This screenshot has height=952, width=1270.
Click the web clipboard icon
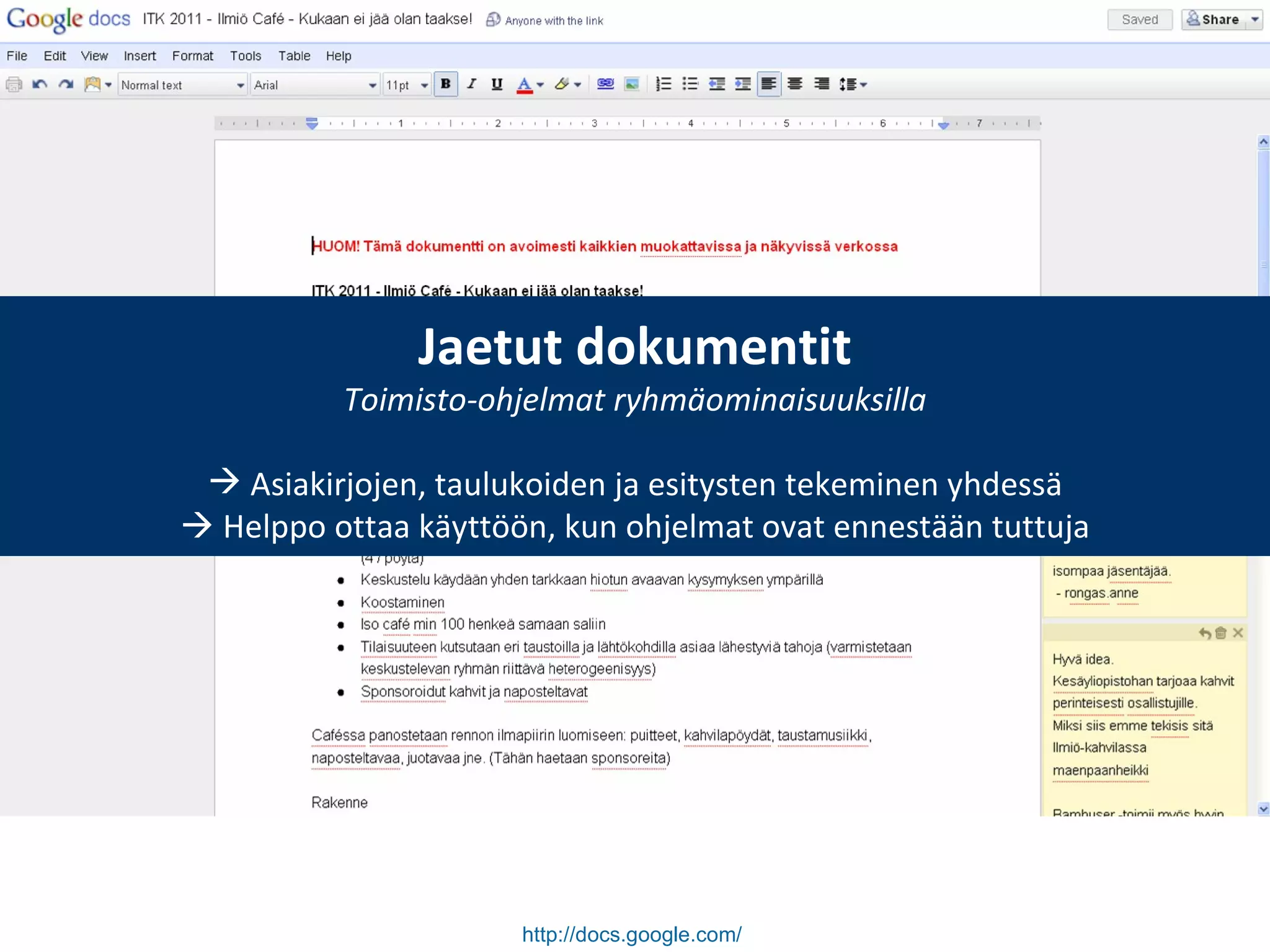(x=92, y=84)
